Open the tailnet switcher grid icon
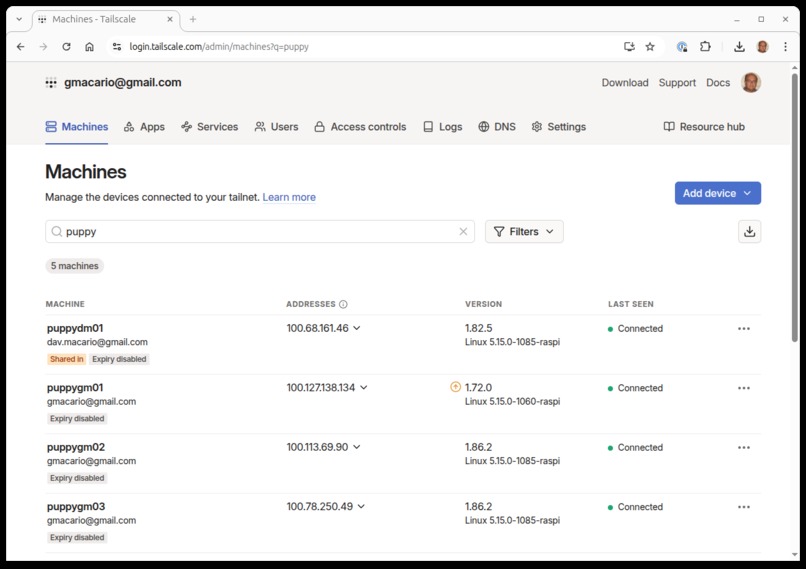This screenshot has height=569, width=806. (51, 83)
